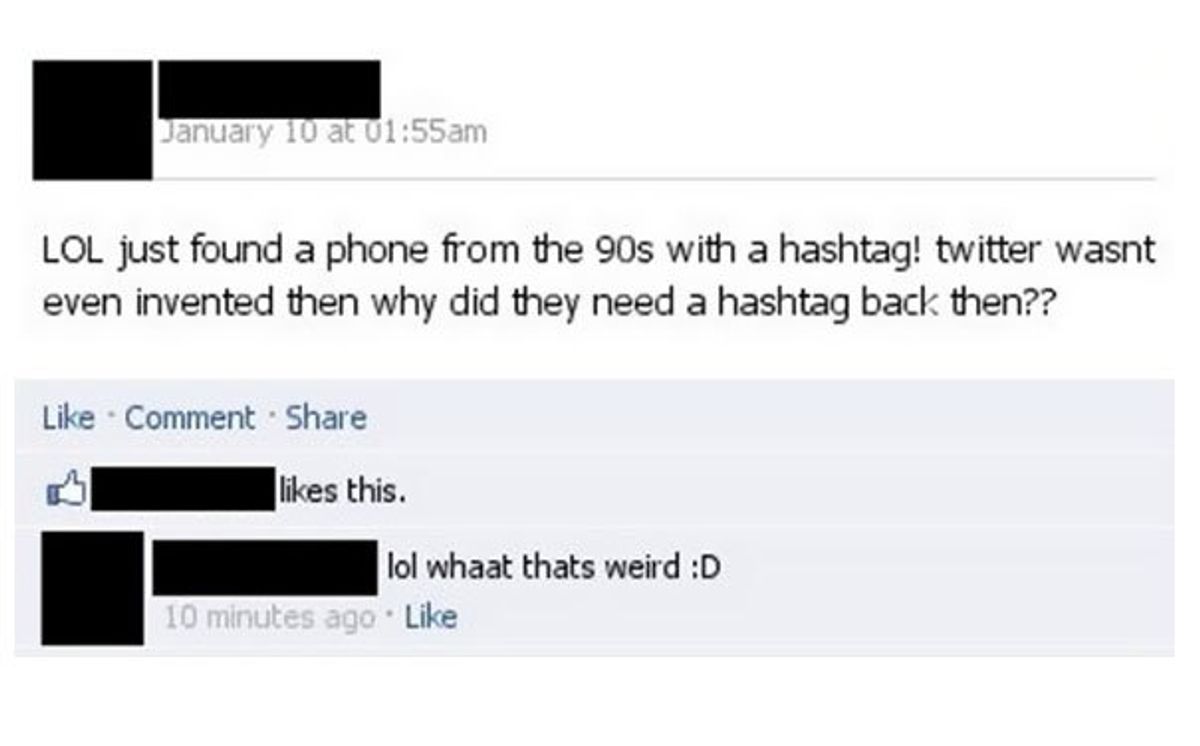Click the thumbs-up icon beside likes this
Image resolution: width=1200 pixels, height=746 pixels.
point(68,490)
